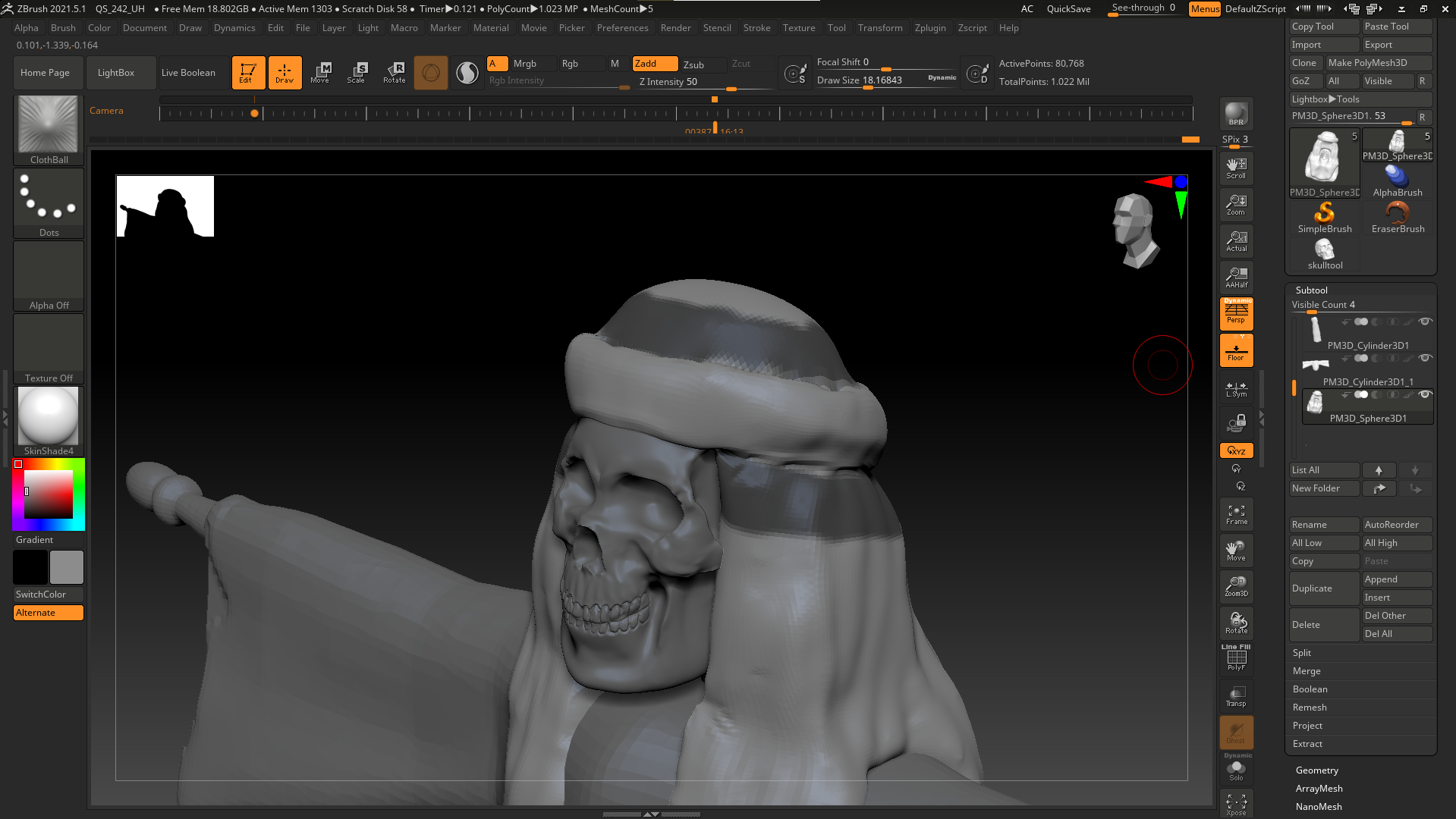Select the EraserBrush tool

pos(1398,218)
